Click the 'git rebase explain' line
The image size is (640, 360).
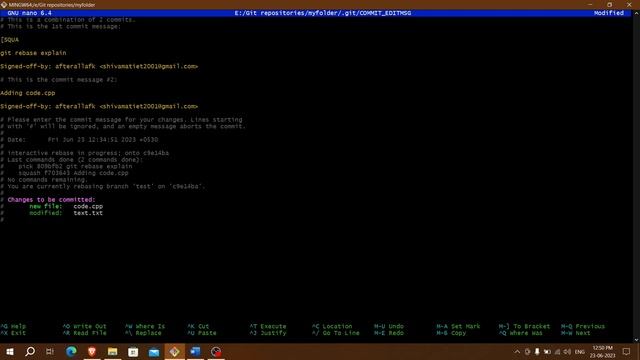pyautogui.click(x=33, y=53)
